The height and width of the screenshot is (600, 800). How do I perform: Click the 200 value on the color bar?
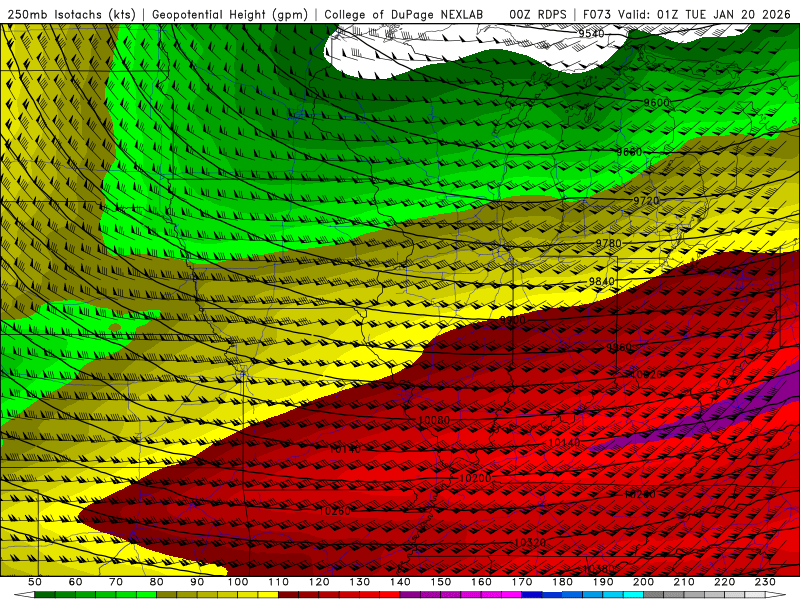[644, 582]
